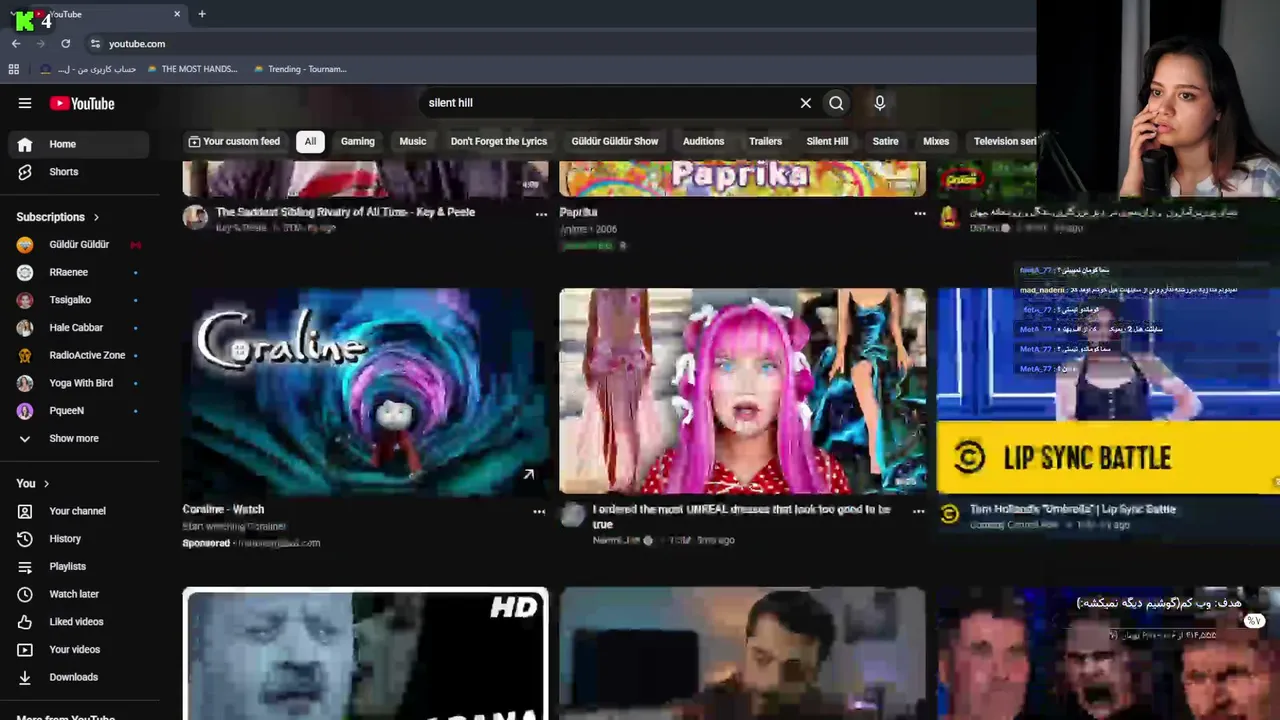Image resolution: width=1280 pixels, height=720 pixels.
Task: Go back with browser back arrow
Action: pyautogui.click(x=16, y=44)
